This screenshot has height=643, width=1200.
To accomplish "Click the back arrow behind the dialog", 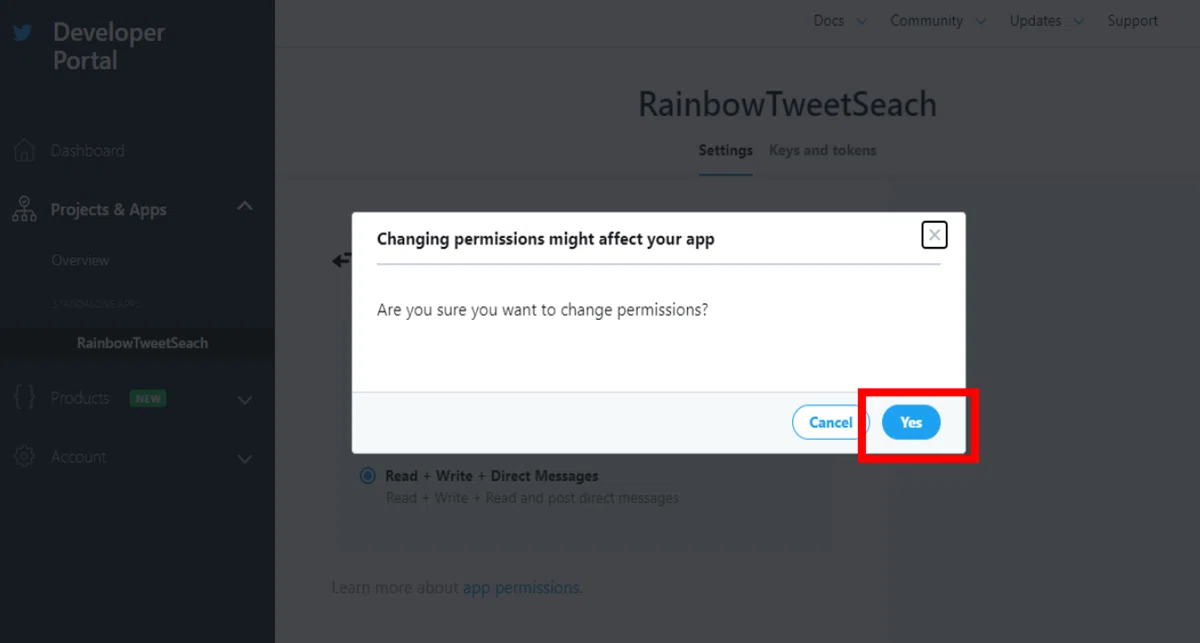I will coord(342,260).
